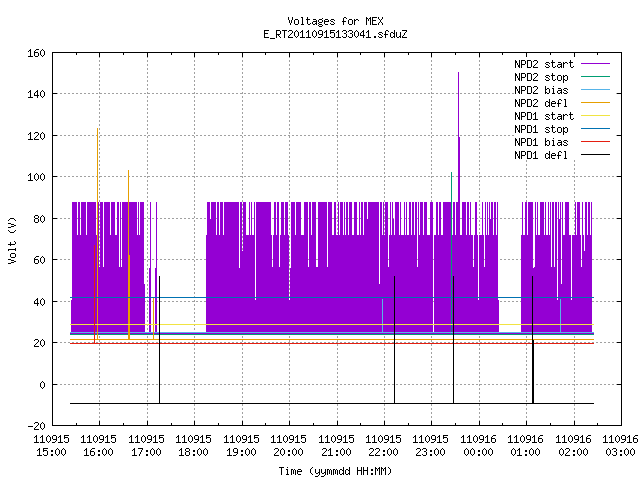
Task: Click the black spike after 01:00
Action: coord(533,340)
